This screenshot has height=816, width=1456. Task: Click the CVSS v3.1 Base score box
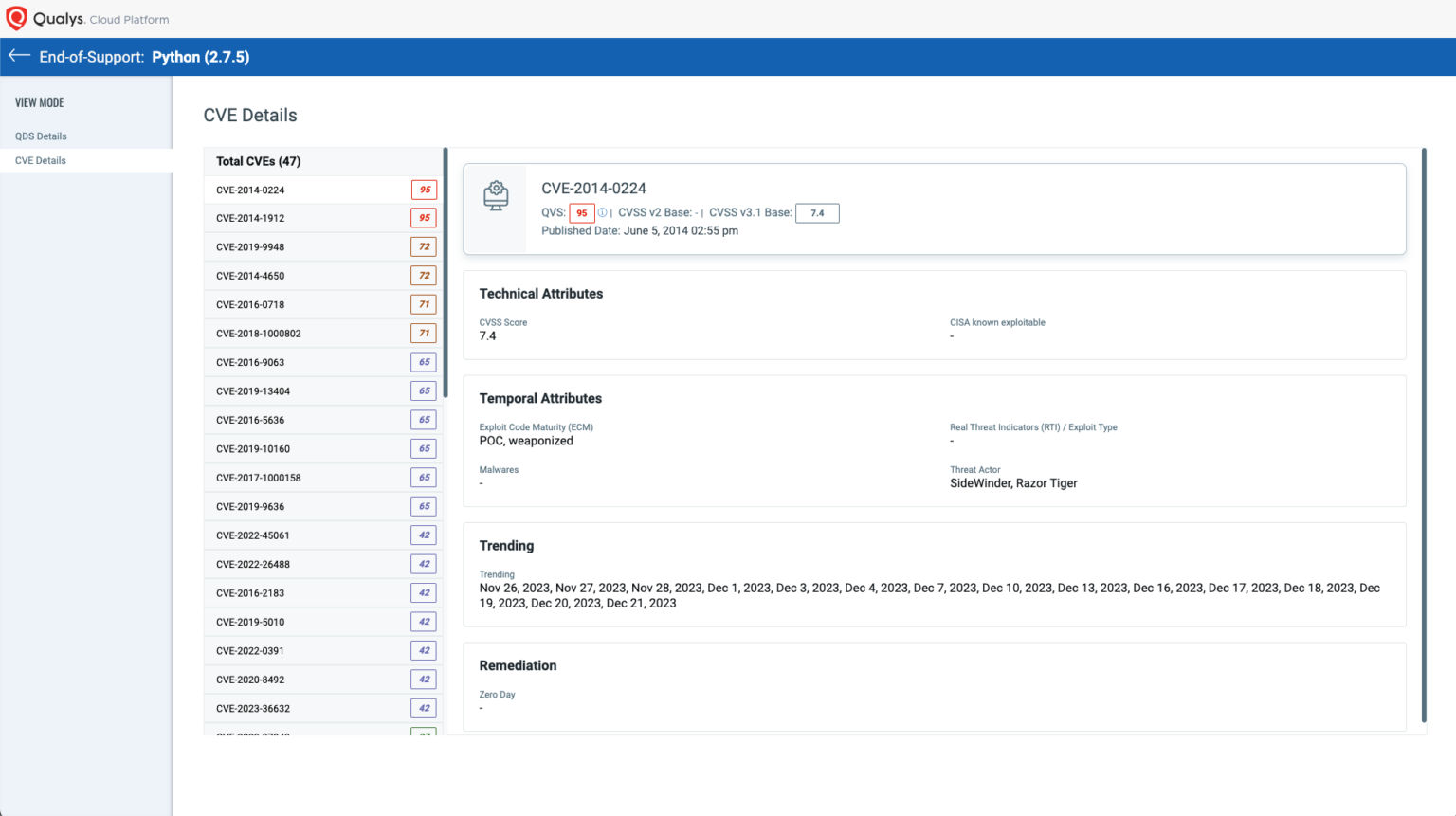tap(816, 212)
